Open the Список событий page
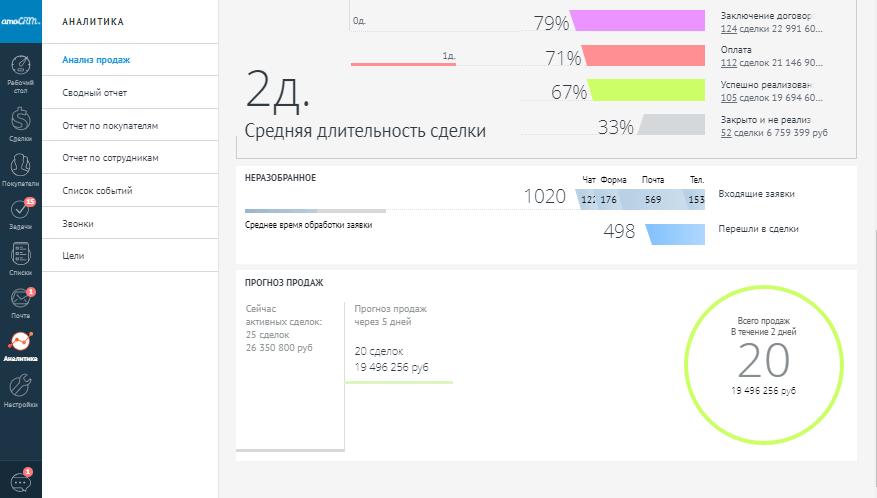This screenshot has height=498, width=877. 97,190
